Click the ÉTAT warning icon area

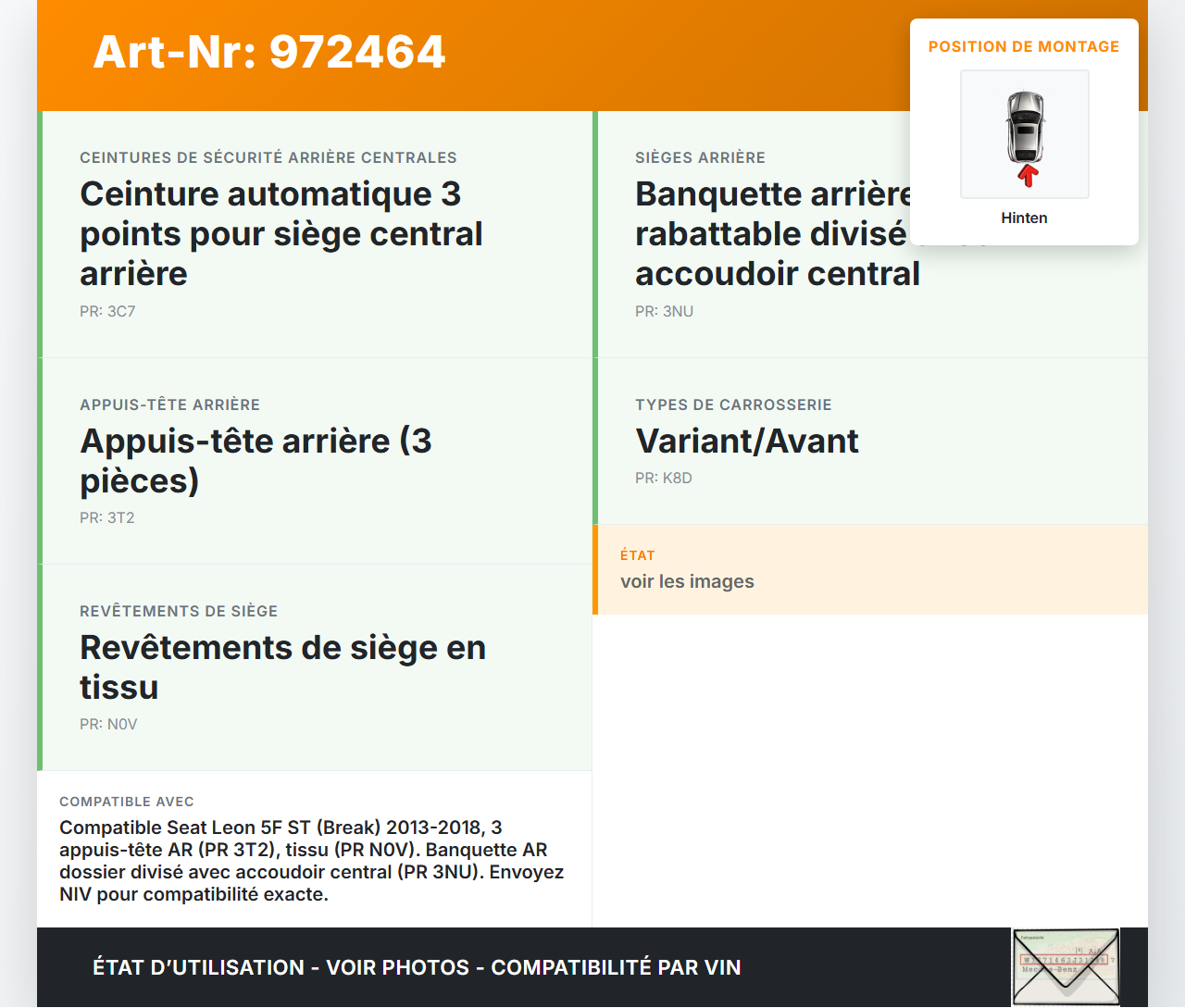coord(637,555)
